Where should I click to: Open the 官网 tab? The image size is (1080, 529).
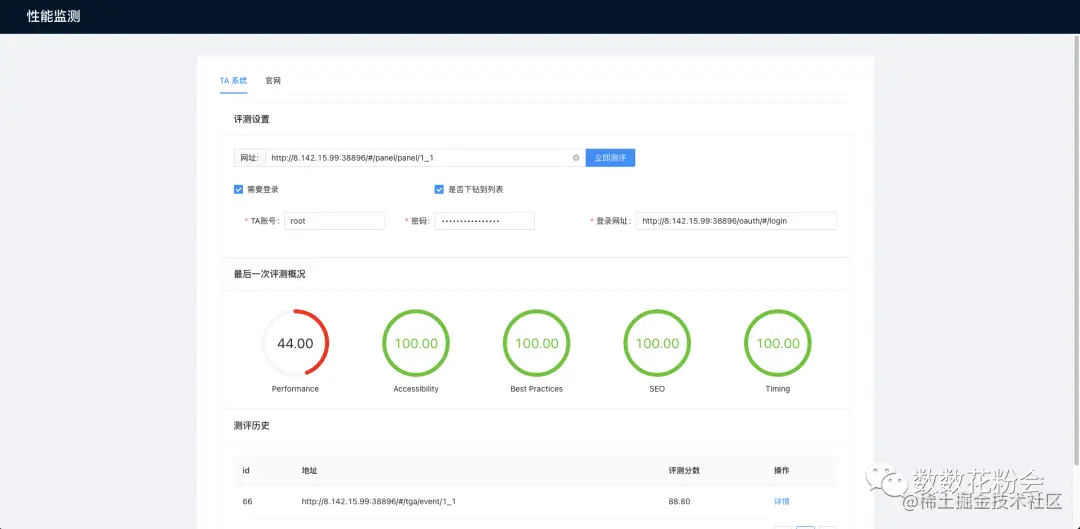(273, 81)
